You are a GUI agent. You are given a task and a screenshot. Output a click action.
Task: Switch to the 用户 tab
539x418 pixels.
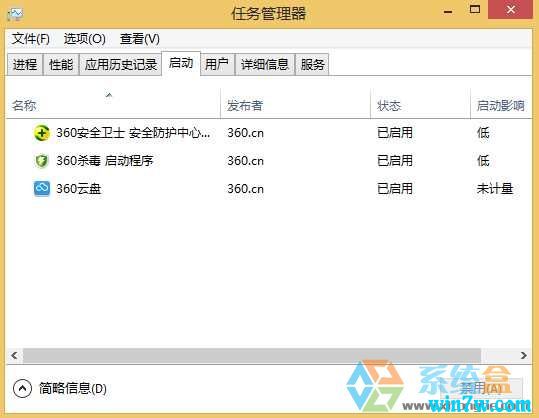(217, 64)
